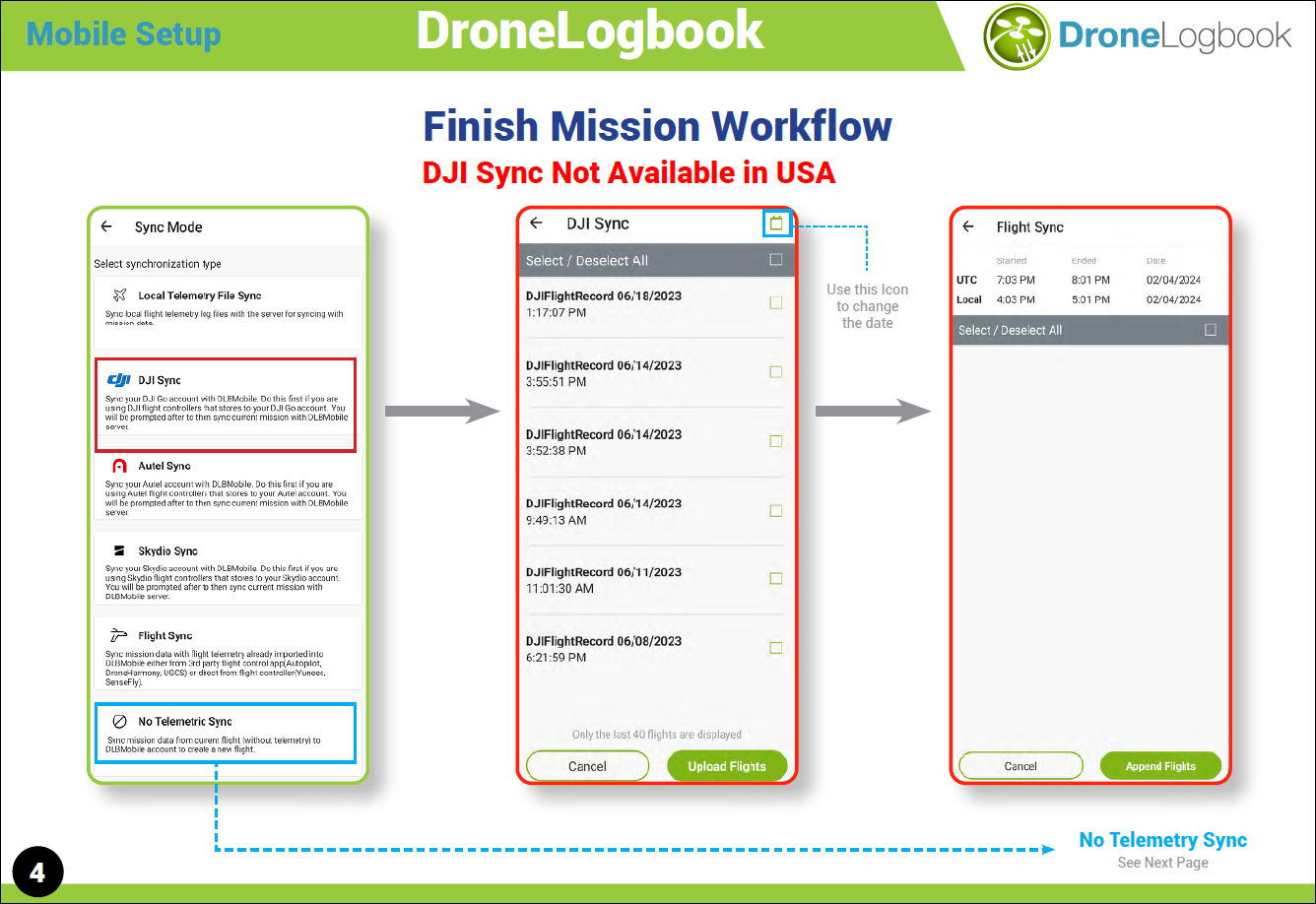The image size is (1316, 904).
Task: Click UTC Started time 7:03 PM
Action: click(1016, 281)
